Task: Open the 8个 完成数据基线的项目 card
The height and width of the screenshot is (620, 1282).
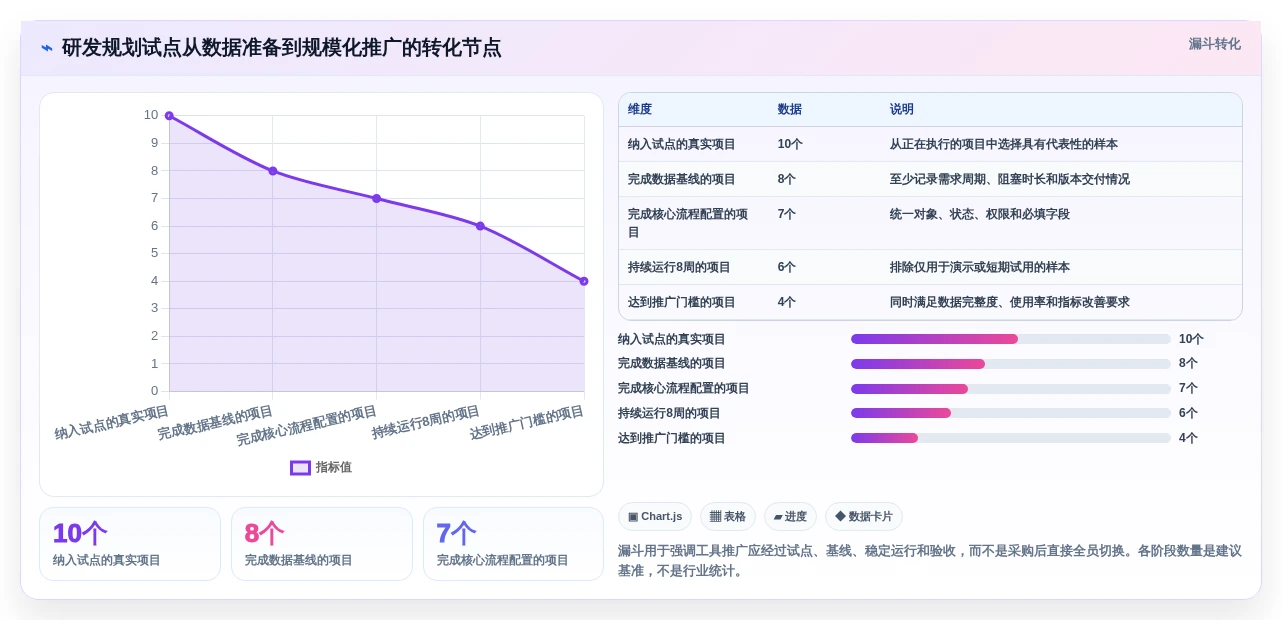Action: pyautogui.click(x=322, y=544)
